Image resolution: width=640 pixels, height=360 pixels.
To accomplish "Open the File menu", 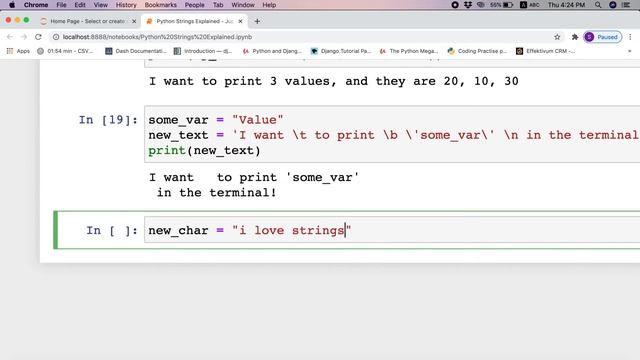I will [61, 5].
